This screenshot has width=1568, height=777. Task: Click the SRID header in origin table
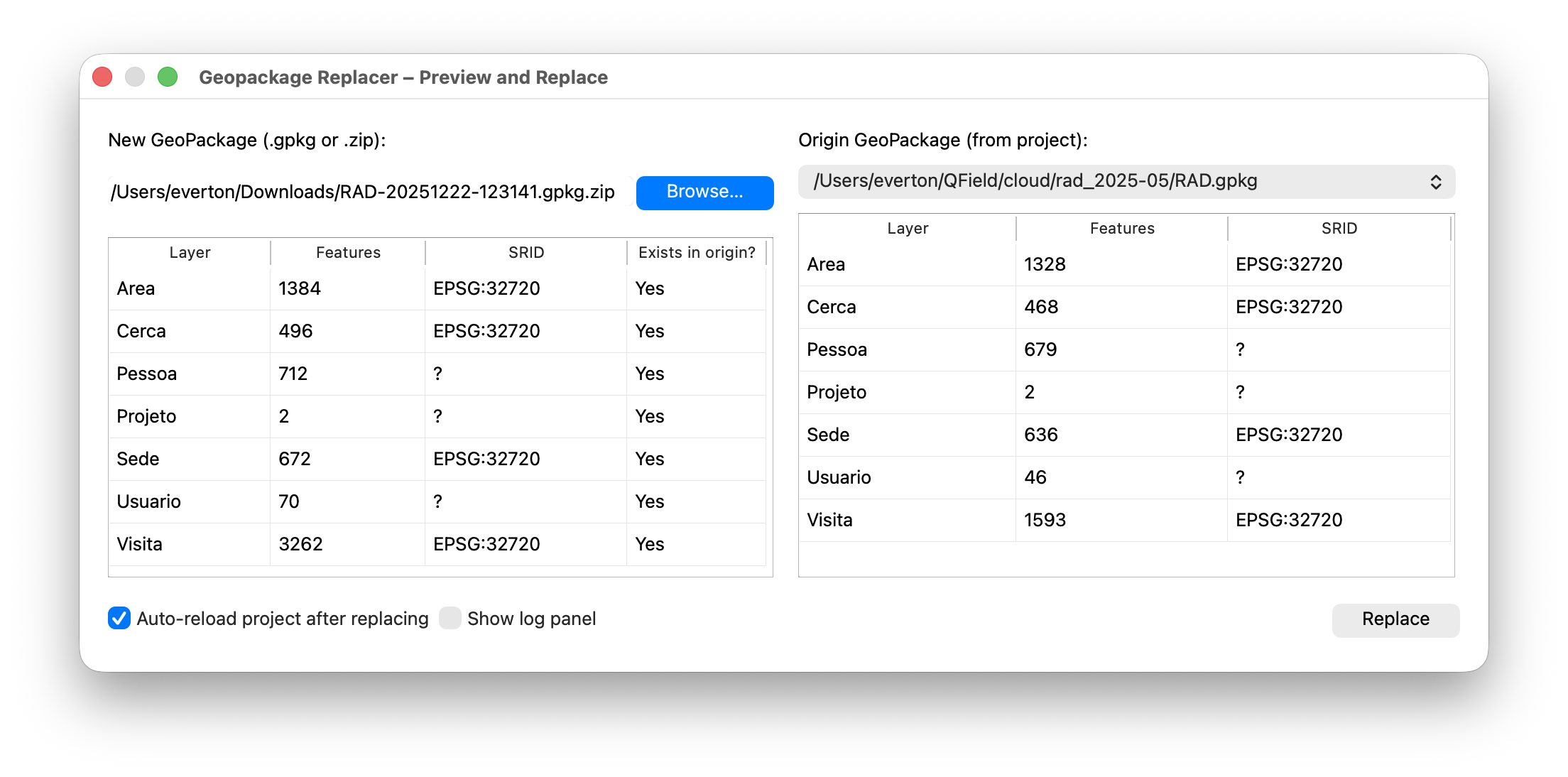point(1339,229)
